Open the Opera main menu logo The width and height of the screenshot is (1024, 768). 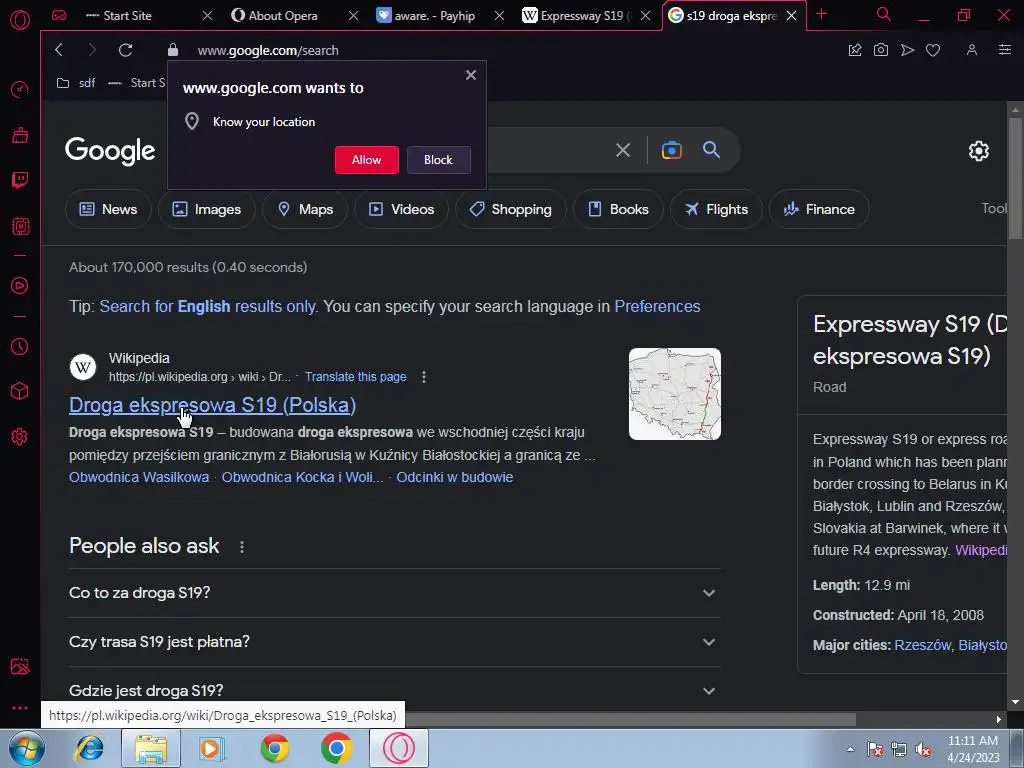tap(20, 20)
